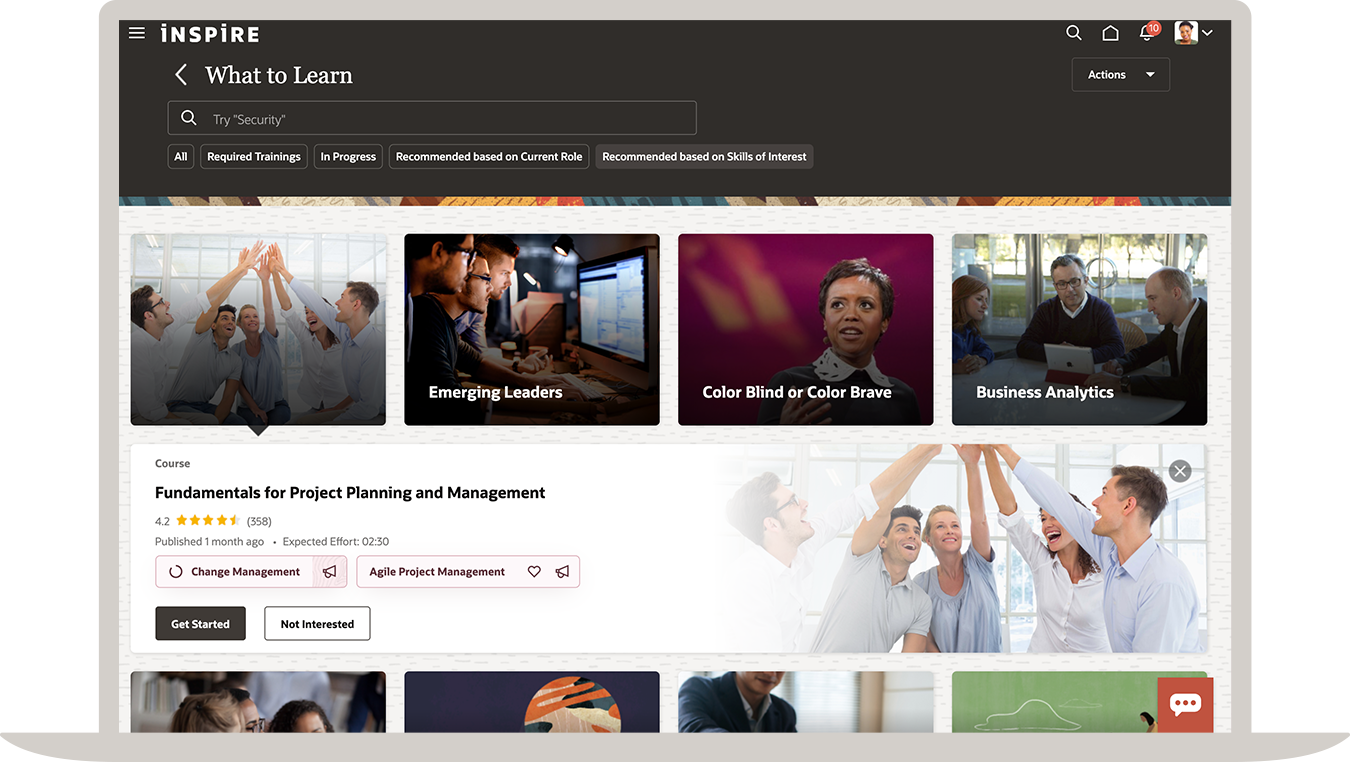Click the Get Started button
The image size is (1350, 762).
click(200, 624)
